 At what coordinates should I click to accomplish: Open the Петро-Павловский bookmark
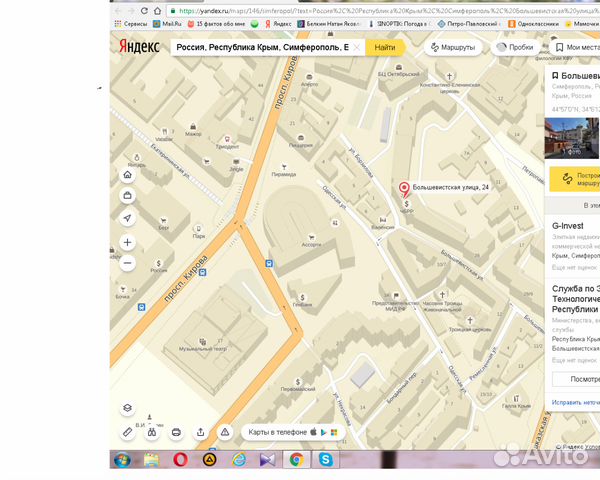pos(470,24)
